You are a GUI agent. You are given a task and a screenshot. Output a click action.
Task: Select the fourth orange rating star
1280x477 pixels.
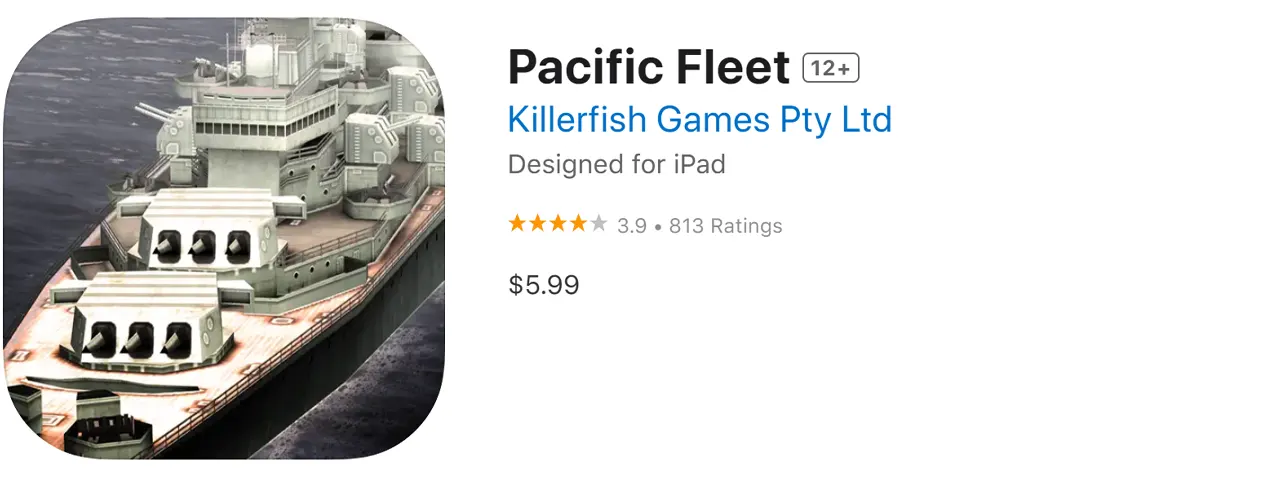[578, 224]
